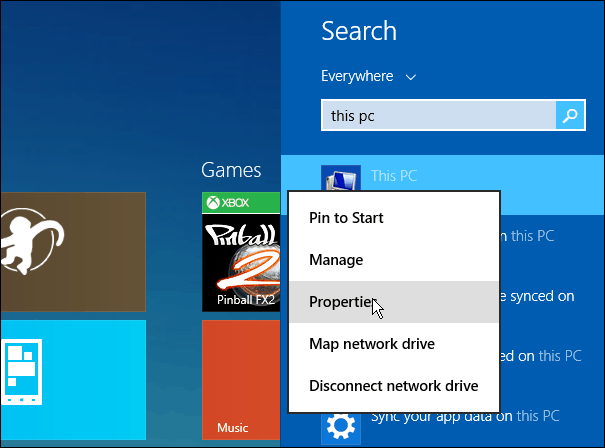This screenshot has width=605, height=448.
Task: Click the magnifier search button
Action: pos(570,115)
